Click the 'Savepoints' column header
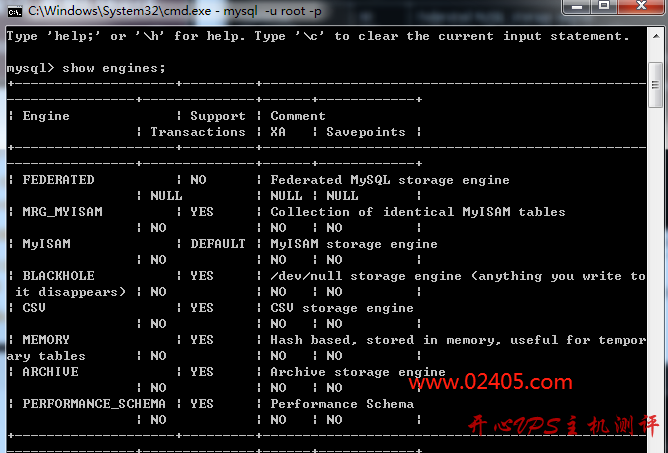Image resolution: width=668 pixels, height=453 pixels. coord(366,132)
